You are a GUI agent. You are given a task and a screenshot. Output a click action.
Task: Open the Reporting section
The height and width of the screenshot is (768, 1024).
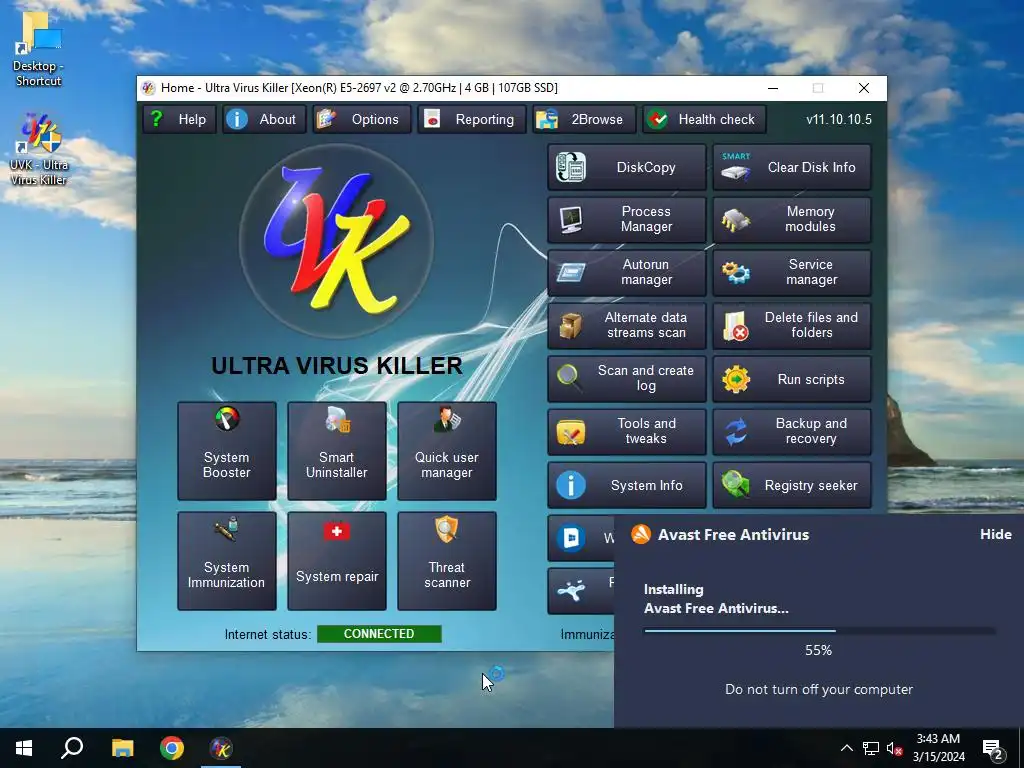click(x=472, y=120)
